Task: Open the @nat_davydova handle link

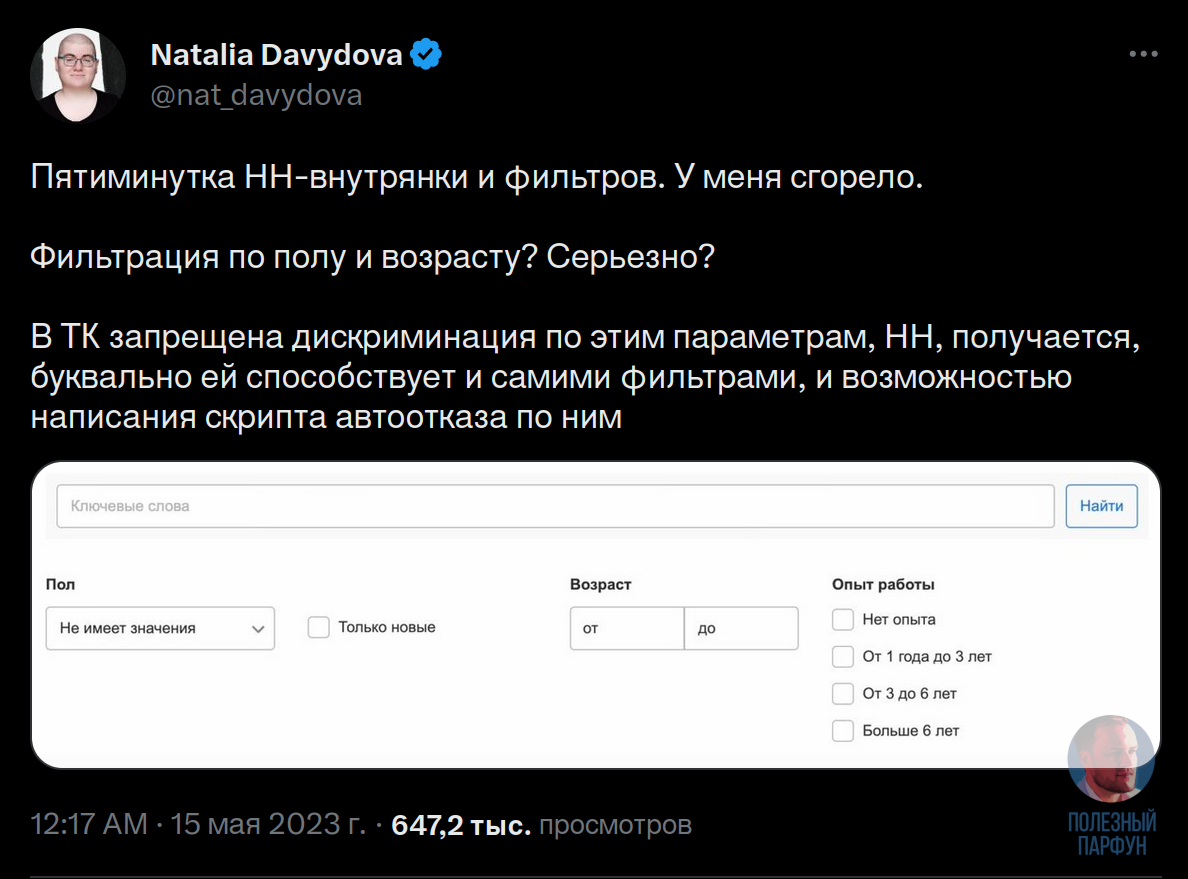Action: click(x=256, y=95)
